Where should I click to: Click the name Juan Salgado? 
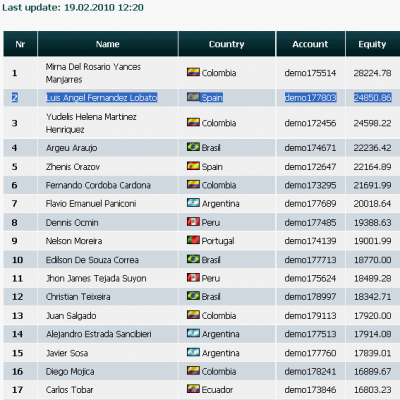click(x=71, y=315)
